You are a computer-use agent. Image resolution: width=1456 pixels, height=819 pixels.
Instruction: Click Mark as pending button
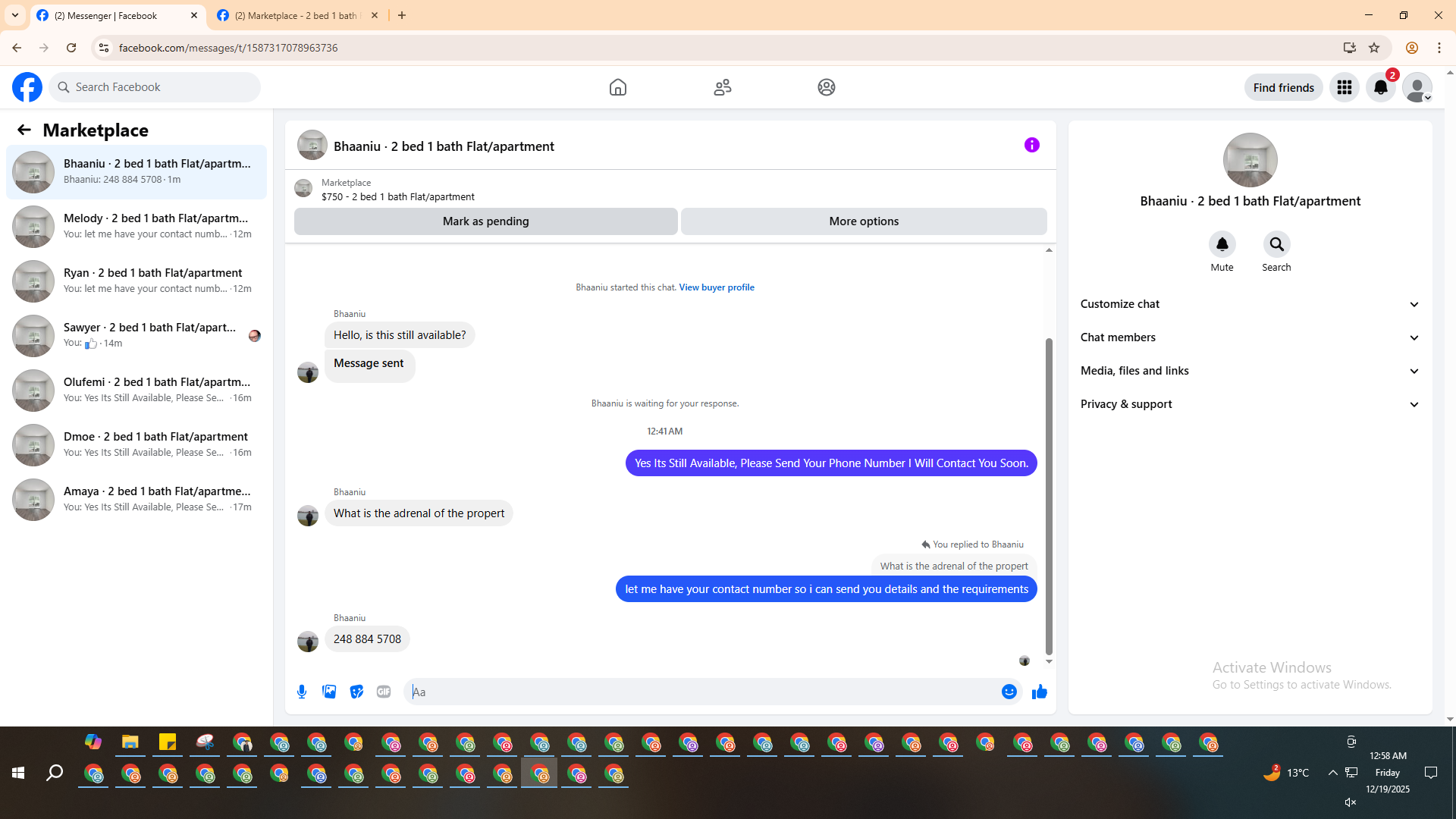[485, 221]
